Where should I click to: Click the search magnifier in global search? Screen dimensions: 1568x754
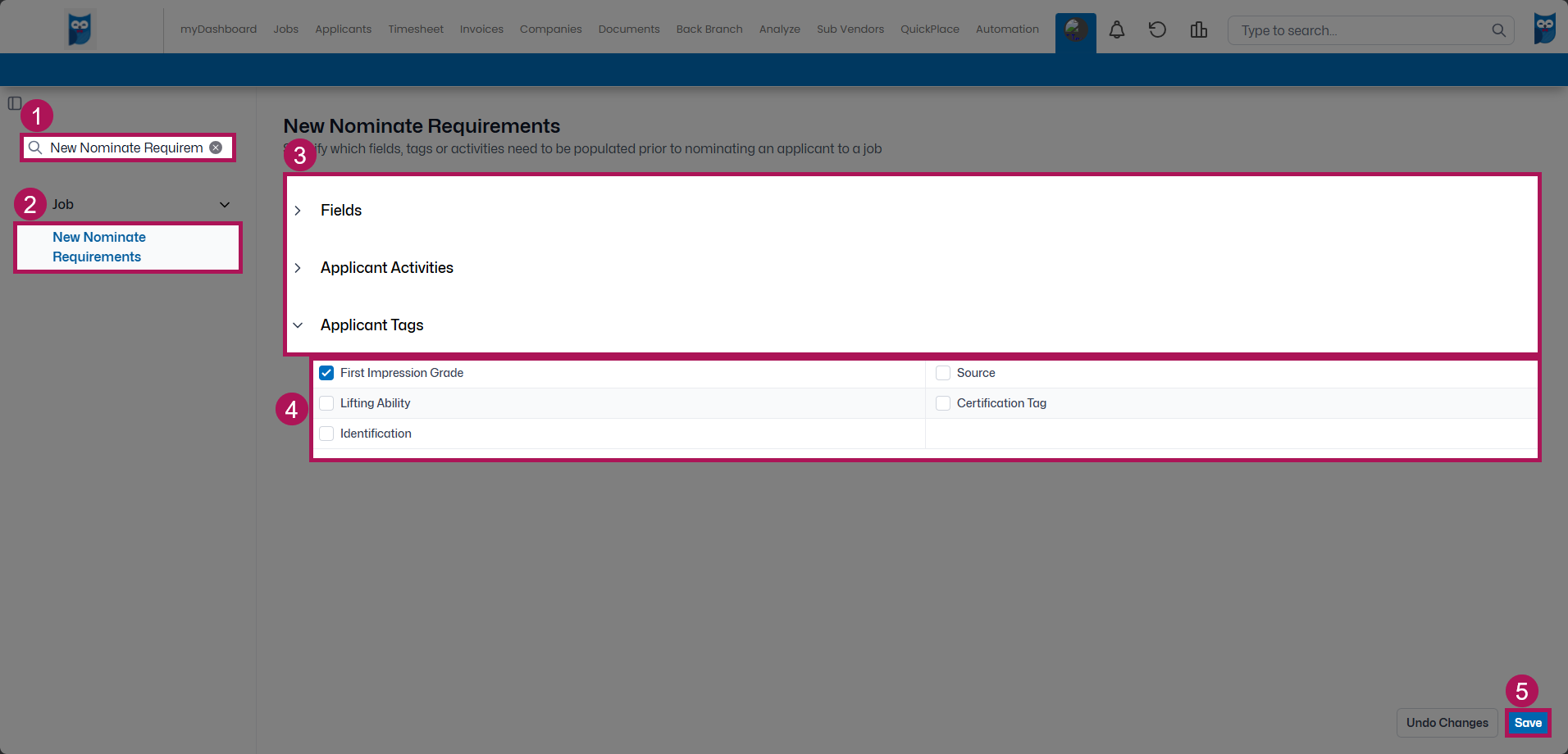(x=1498, y=30)
